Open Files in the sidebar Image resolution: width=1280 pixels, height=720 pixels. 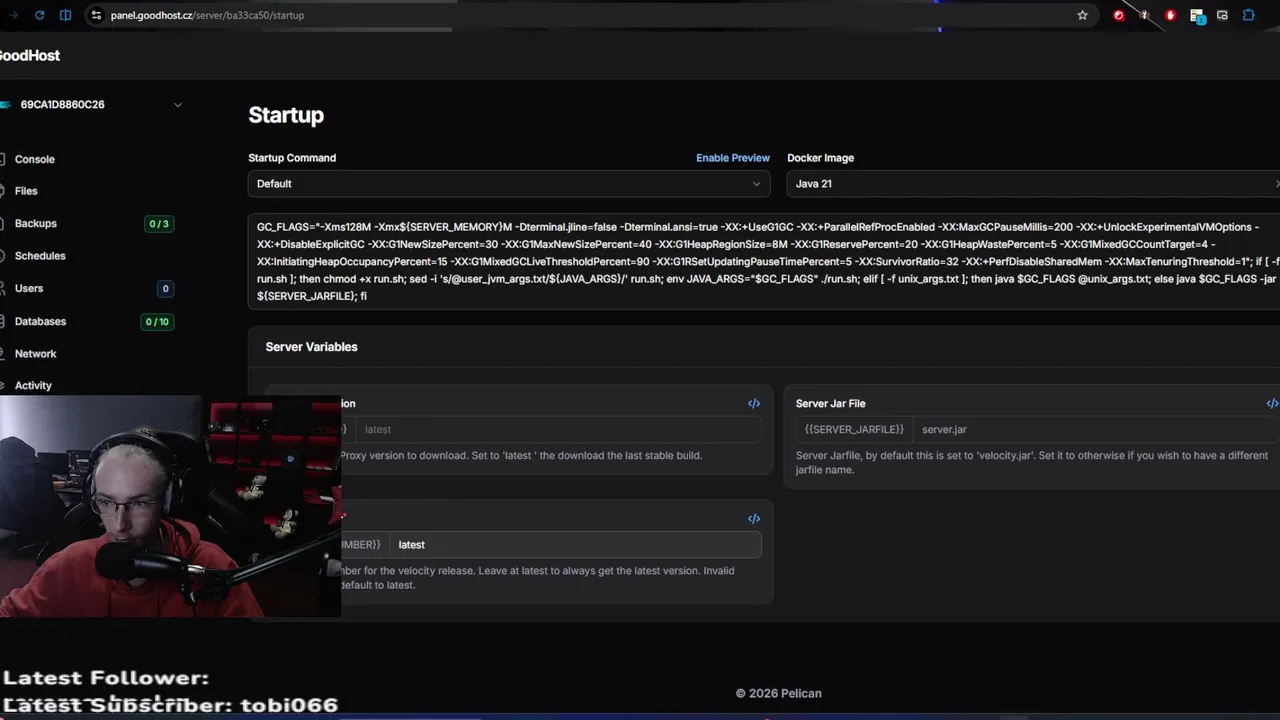point(26,191)
